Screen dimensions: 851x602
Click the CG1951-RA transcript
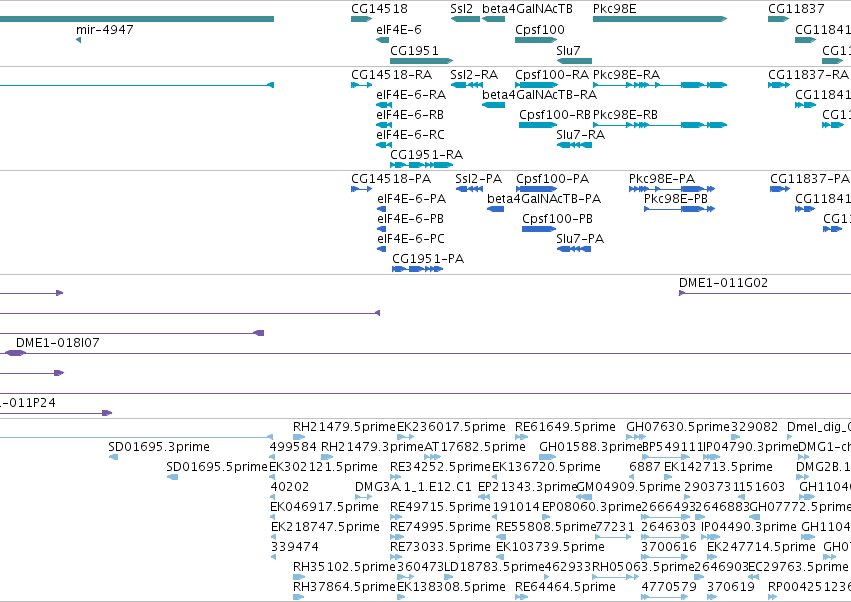427,155
